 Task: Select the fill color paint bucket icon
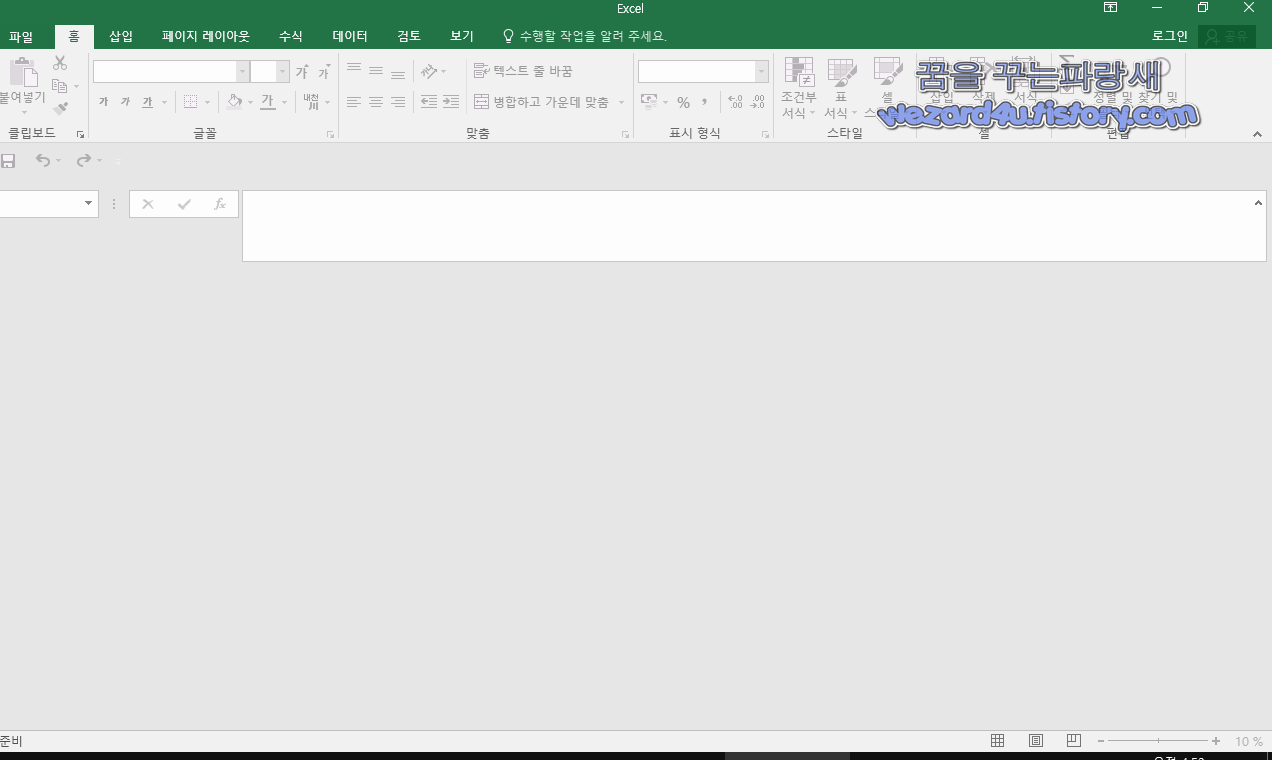coord(233,101)
